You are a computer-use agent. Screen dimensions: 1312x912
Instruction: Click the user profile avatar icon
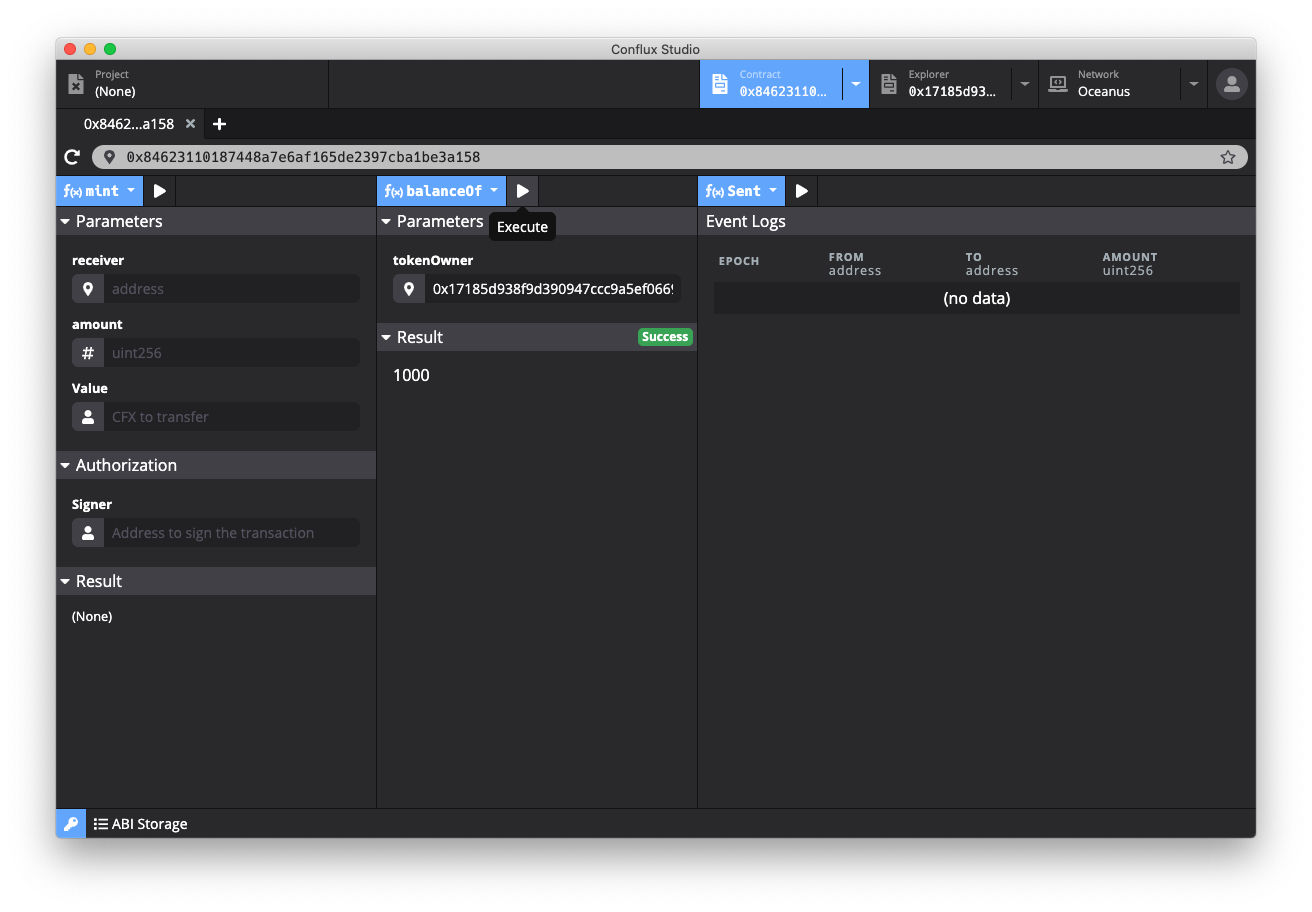(x=1232, y=84)
